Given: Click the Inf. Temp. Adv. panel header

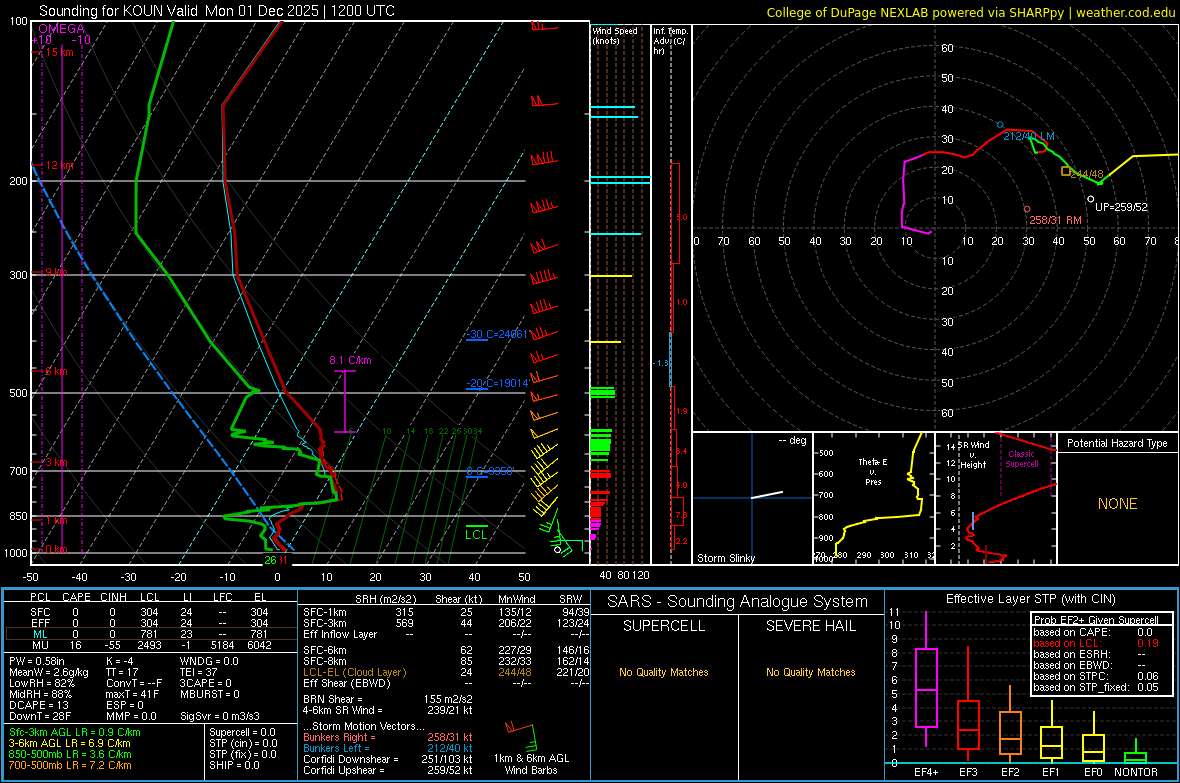Looking at the screenshot, I should [670, 41].
